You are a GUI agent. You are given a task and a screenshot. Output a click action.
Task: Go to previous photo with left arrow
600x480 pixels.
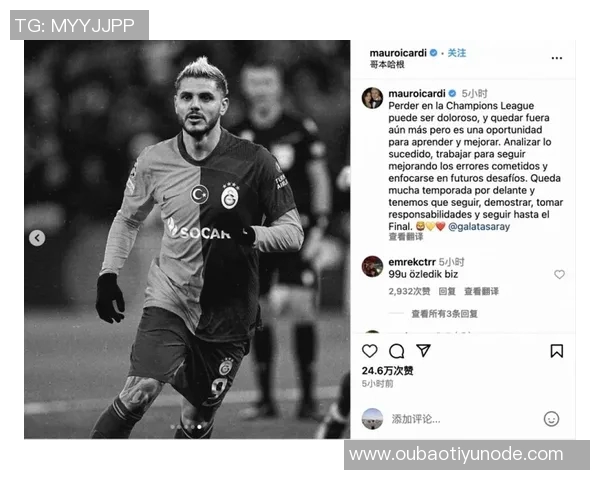(x=37, y=238)
